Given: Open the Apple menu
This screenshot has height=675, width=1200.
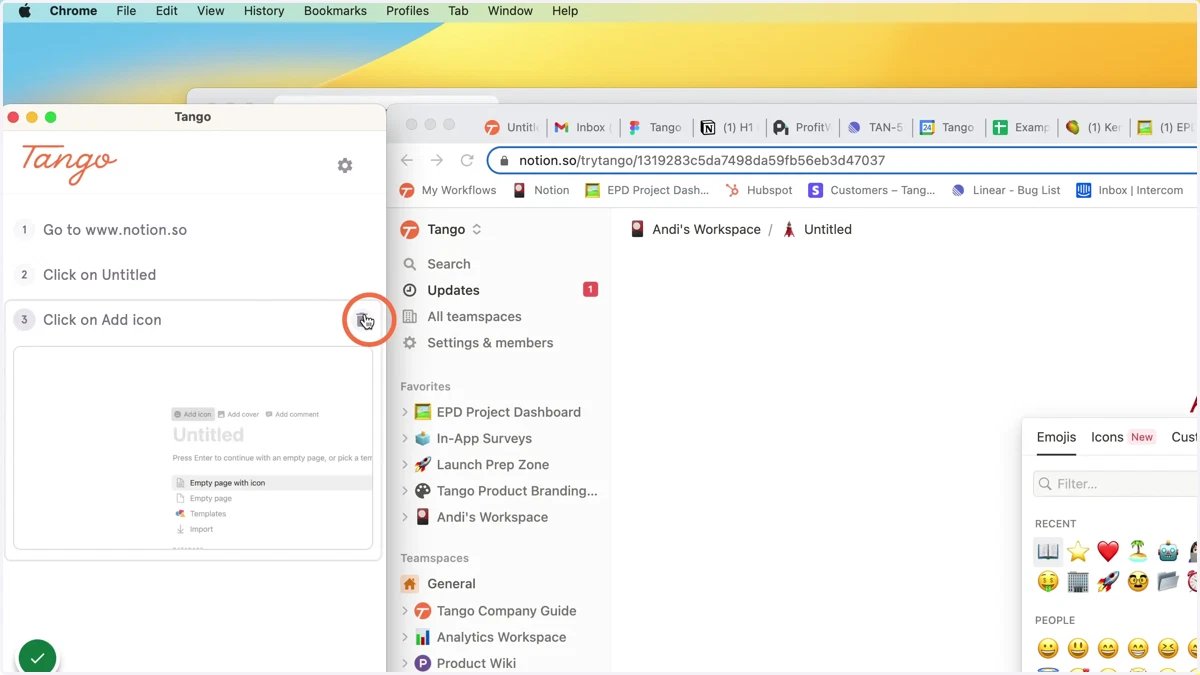Looking at the screenshot, I should pyautogui.click(x=25, y=11).
